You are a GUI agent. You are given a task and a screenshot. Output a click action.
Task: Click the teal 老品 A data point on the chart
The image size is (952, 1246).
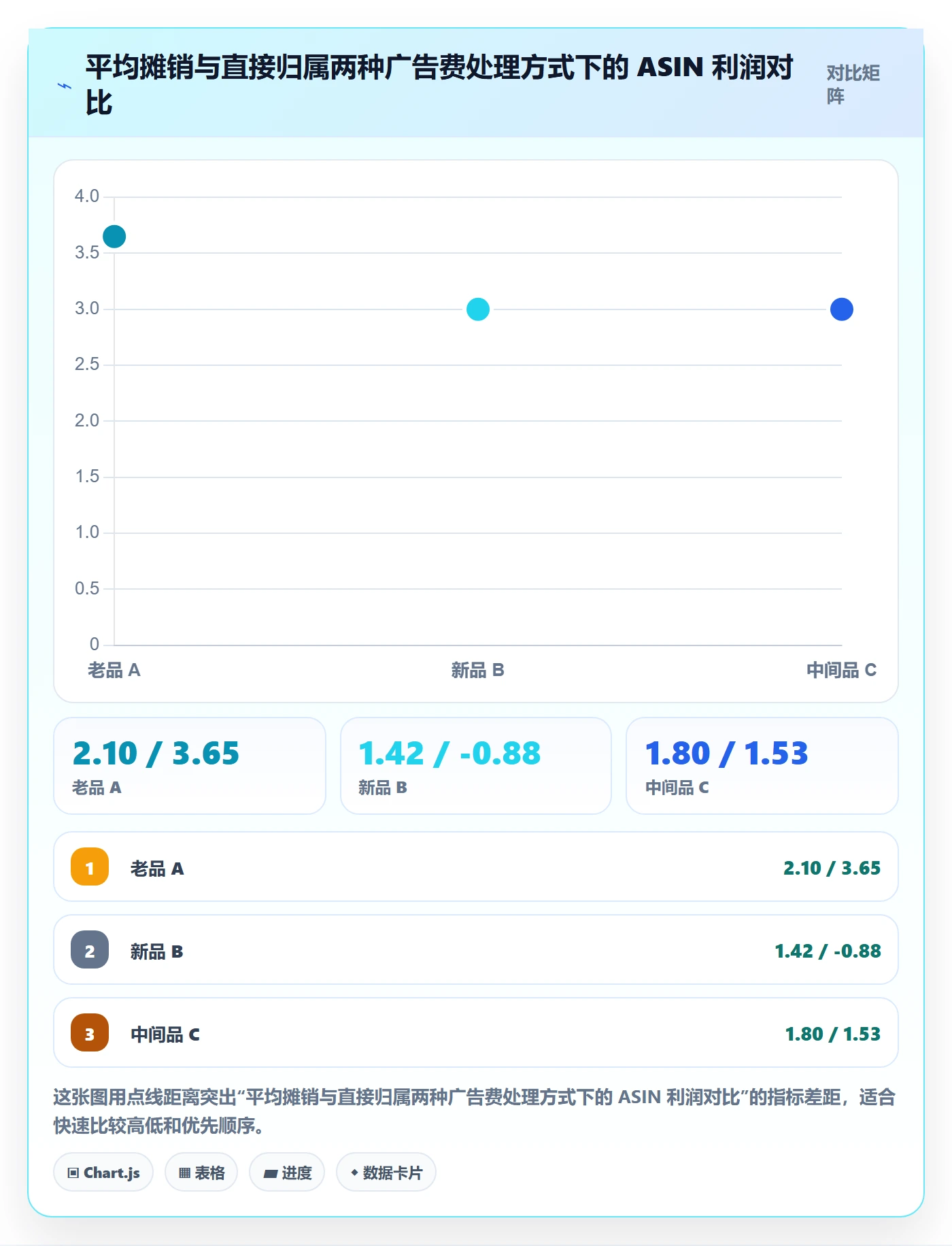point(114,237)
